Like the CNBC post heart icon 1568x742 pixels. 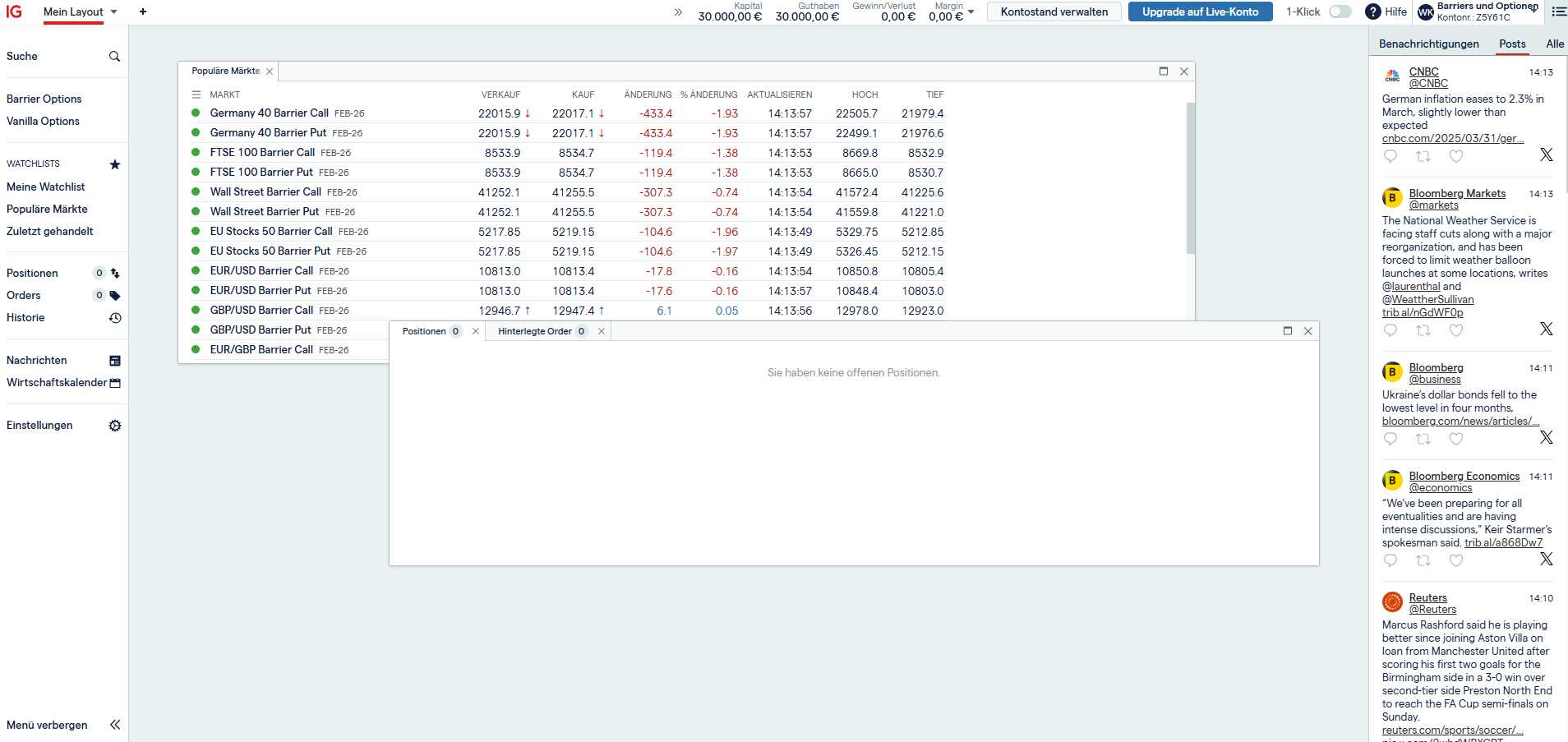1455,156
